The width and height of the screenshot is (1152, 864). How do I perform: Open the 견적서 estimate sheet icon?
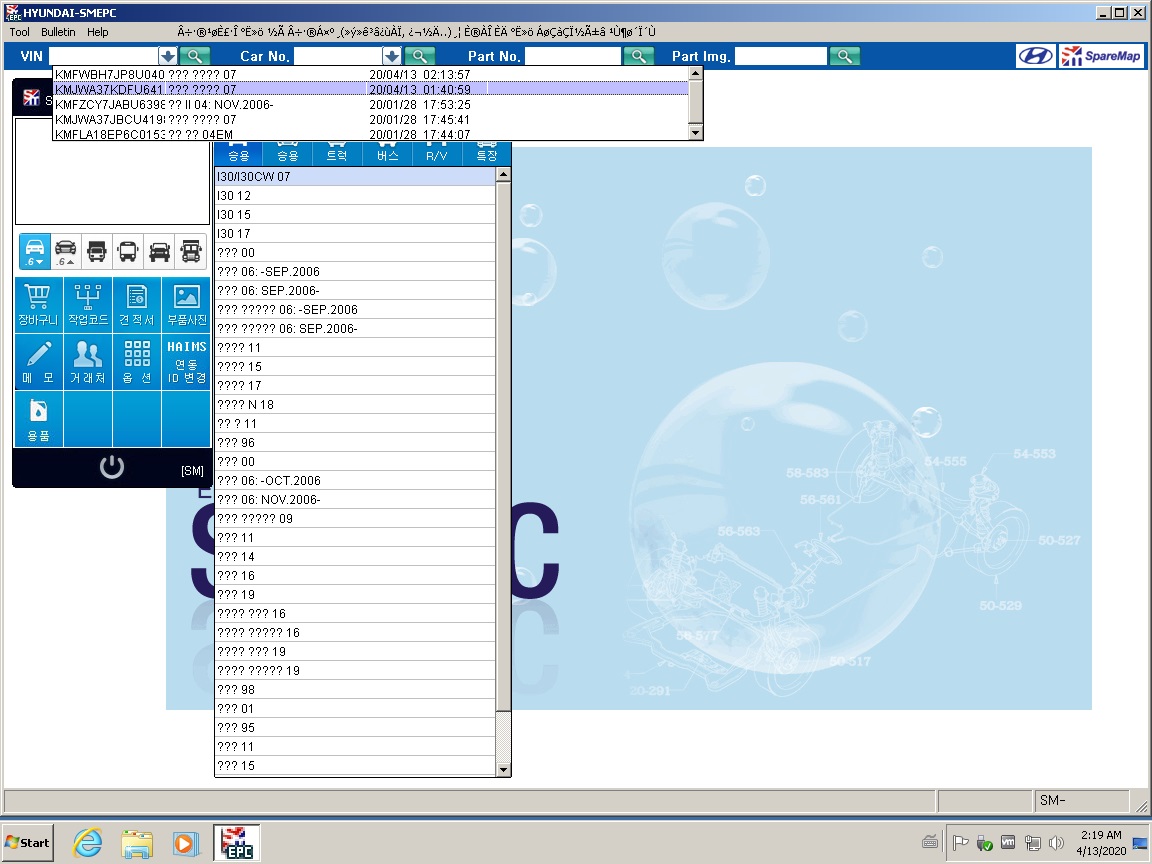coord(137,305)
